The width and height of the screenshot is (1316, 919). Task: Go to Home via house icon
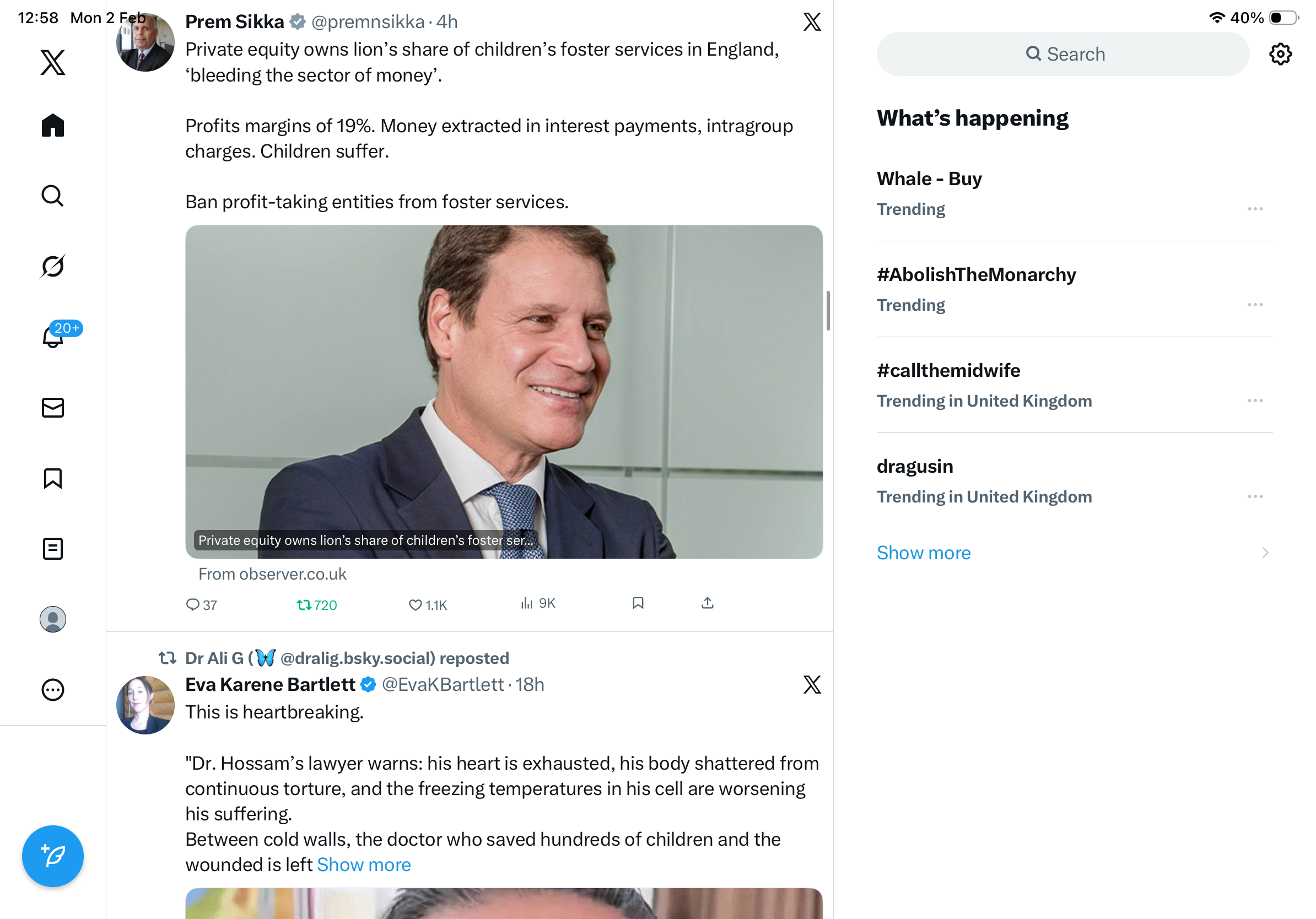pyautogui.click(x=53, y=125)
